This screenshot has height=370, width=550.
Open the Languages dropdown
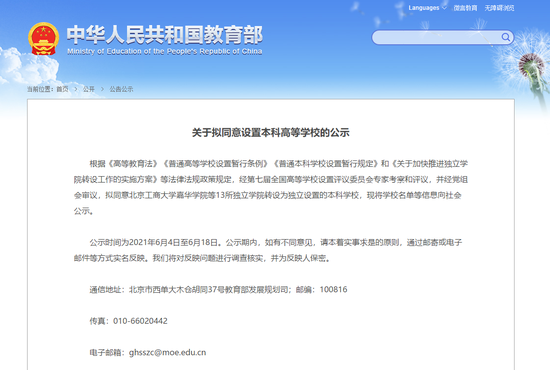point(427,8)
